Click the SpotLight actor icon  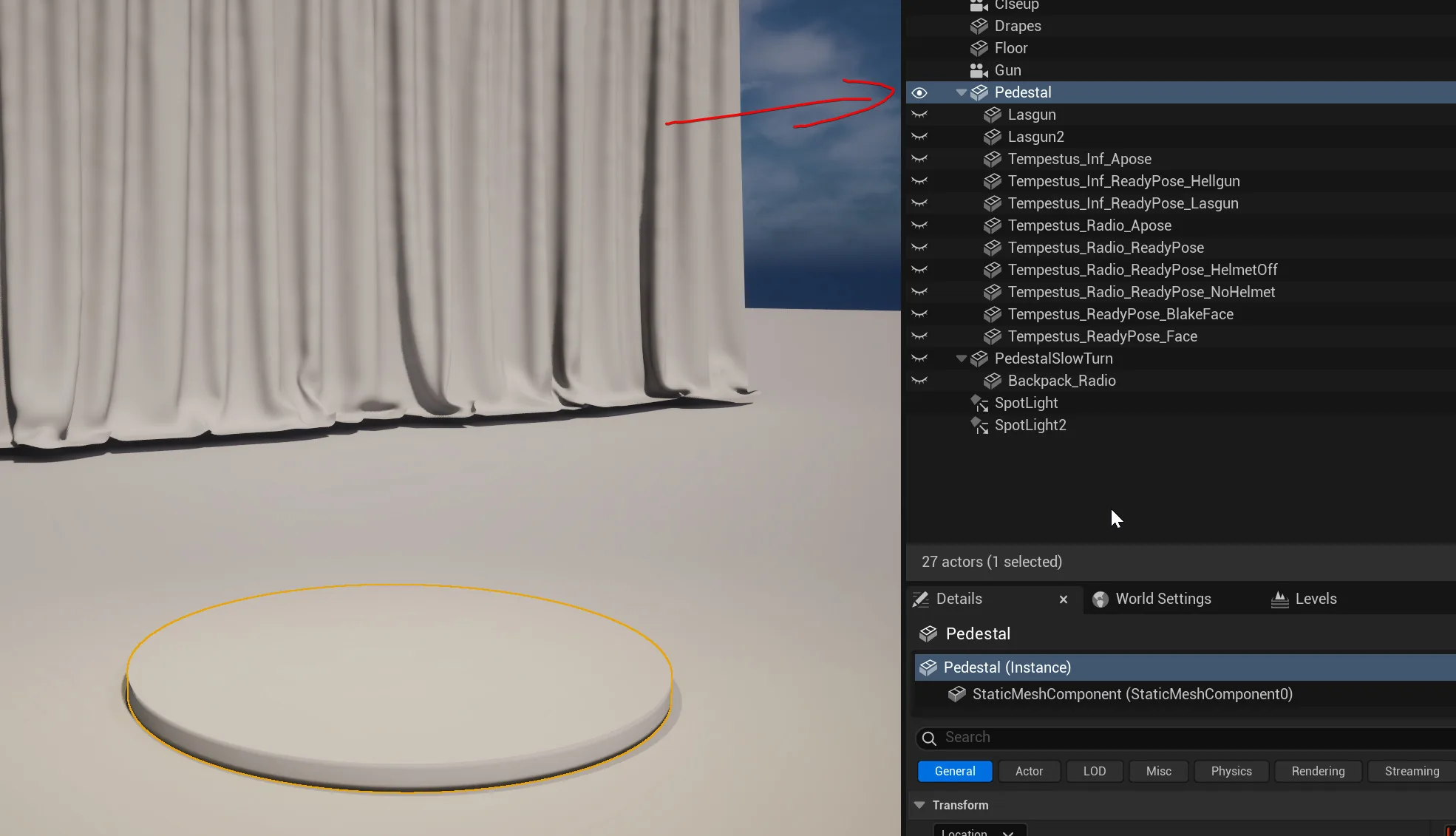point(979,403)
